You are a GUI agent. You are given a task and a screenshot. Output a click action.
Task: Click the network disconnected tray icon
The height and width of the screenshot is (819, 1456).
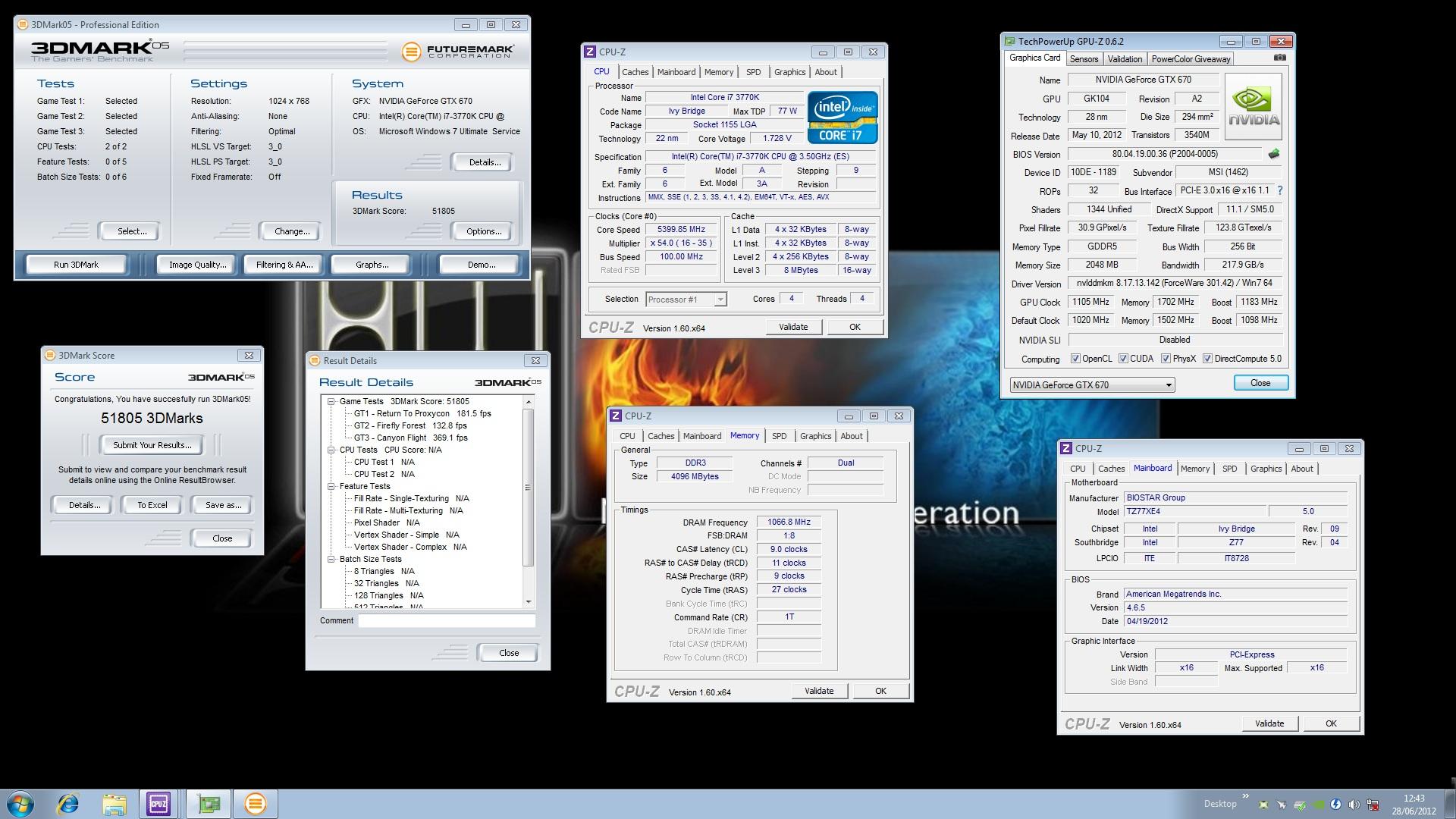[x=1373, y=805]
